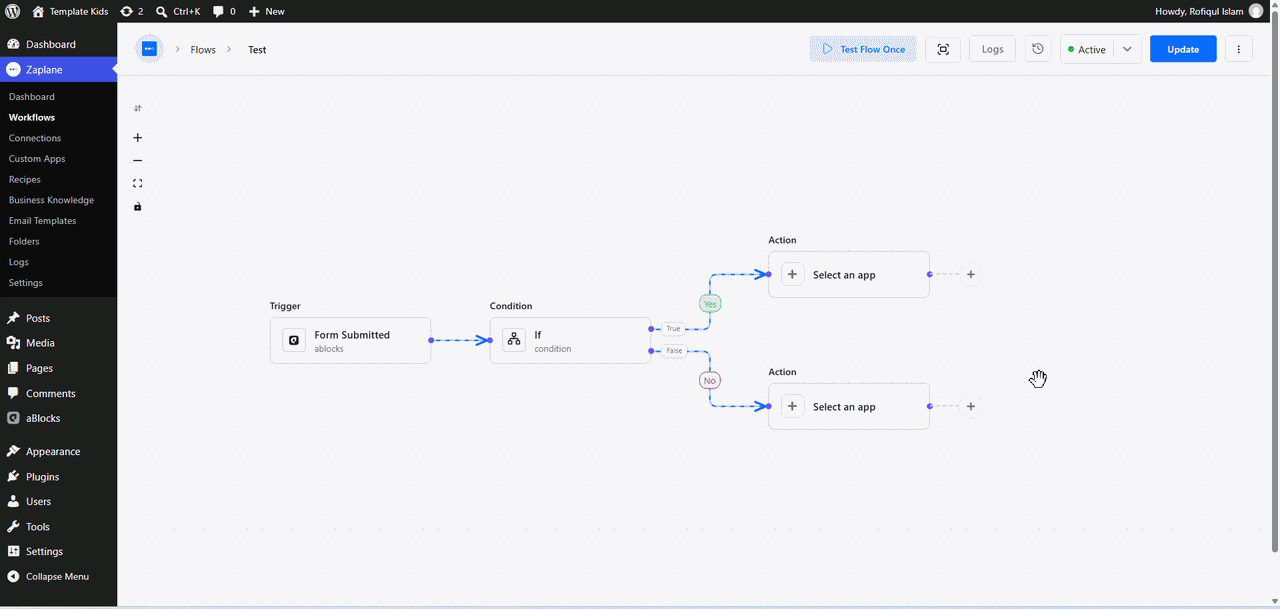Fit the flow to view
Screen dimensions: 1280x609
pyautogui.click(x=138, y=183)
